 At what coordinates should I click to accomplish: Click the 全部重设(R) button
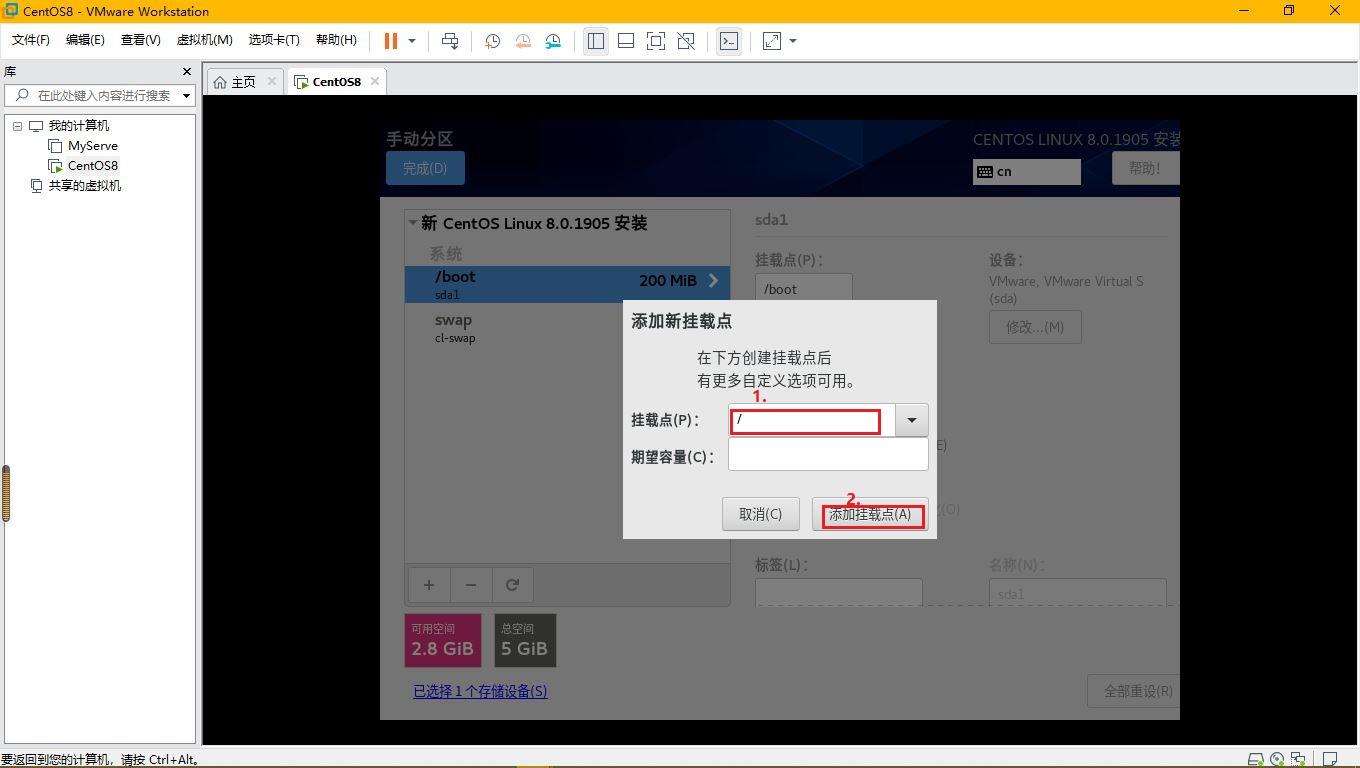[1134, 691]
